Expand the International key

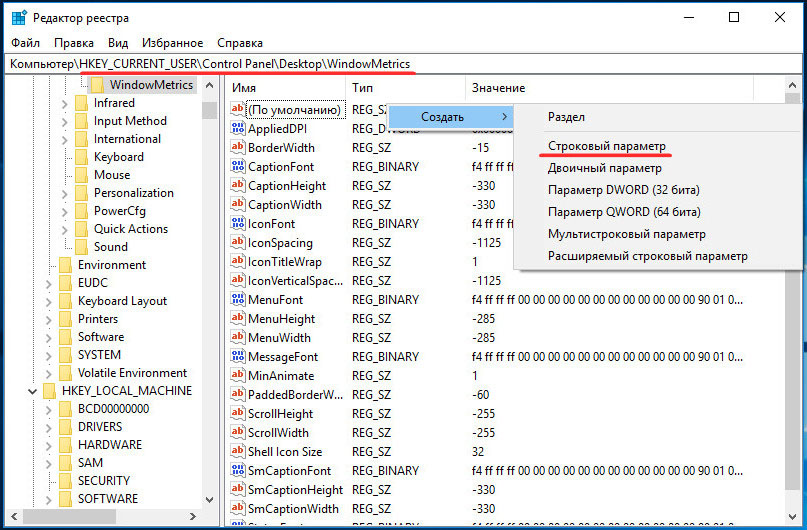pos(64,140)
